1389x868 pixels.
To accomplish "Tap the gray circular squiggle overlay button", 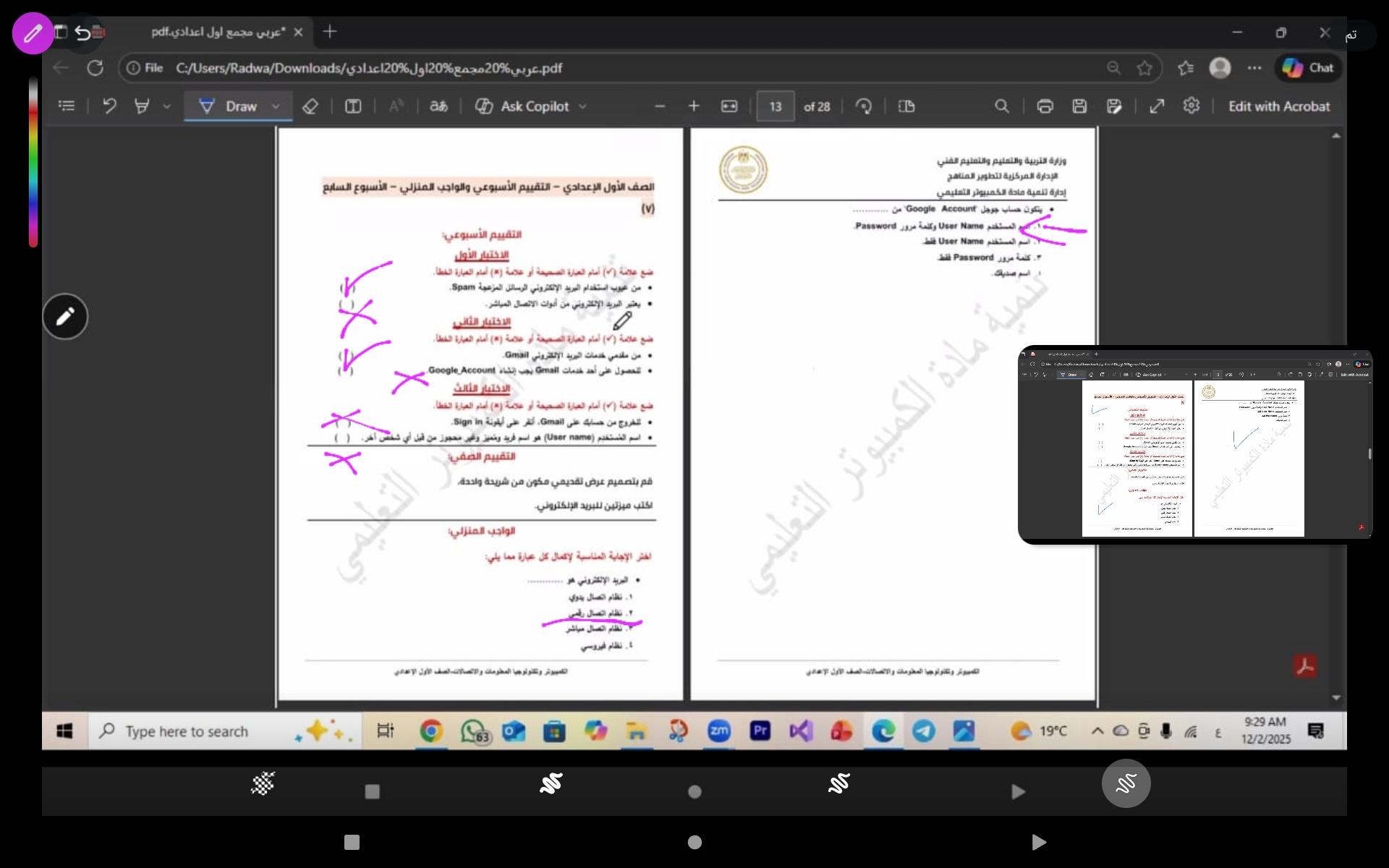I will tap(1126, 783).
